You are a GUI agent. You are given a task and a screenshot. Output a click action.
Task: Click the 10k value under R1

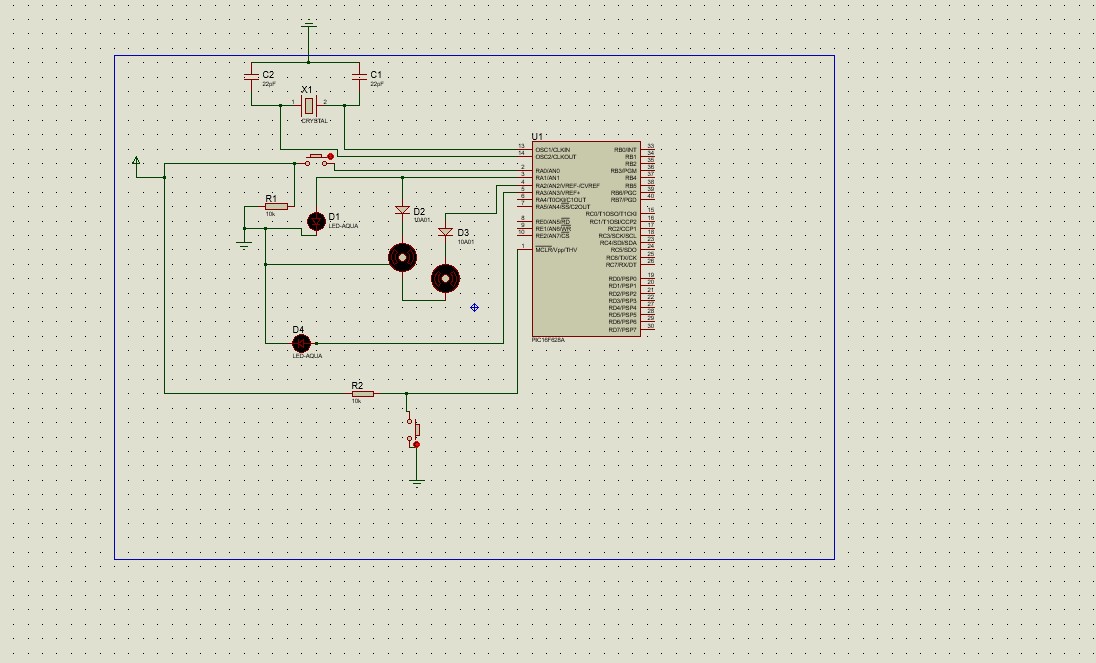[270, 214]
